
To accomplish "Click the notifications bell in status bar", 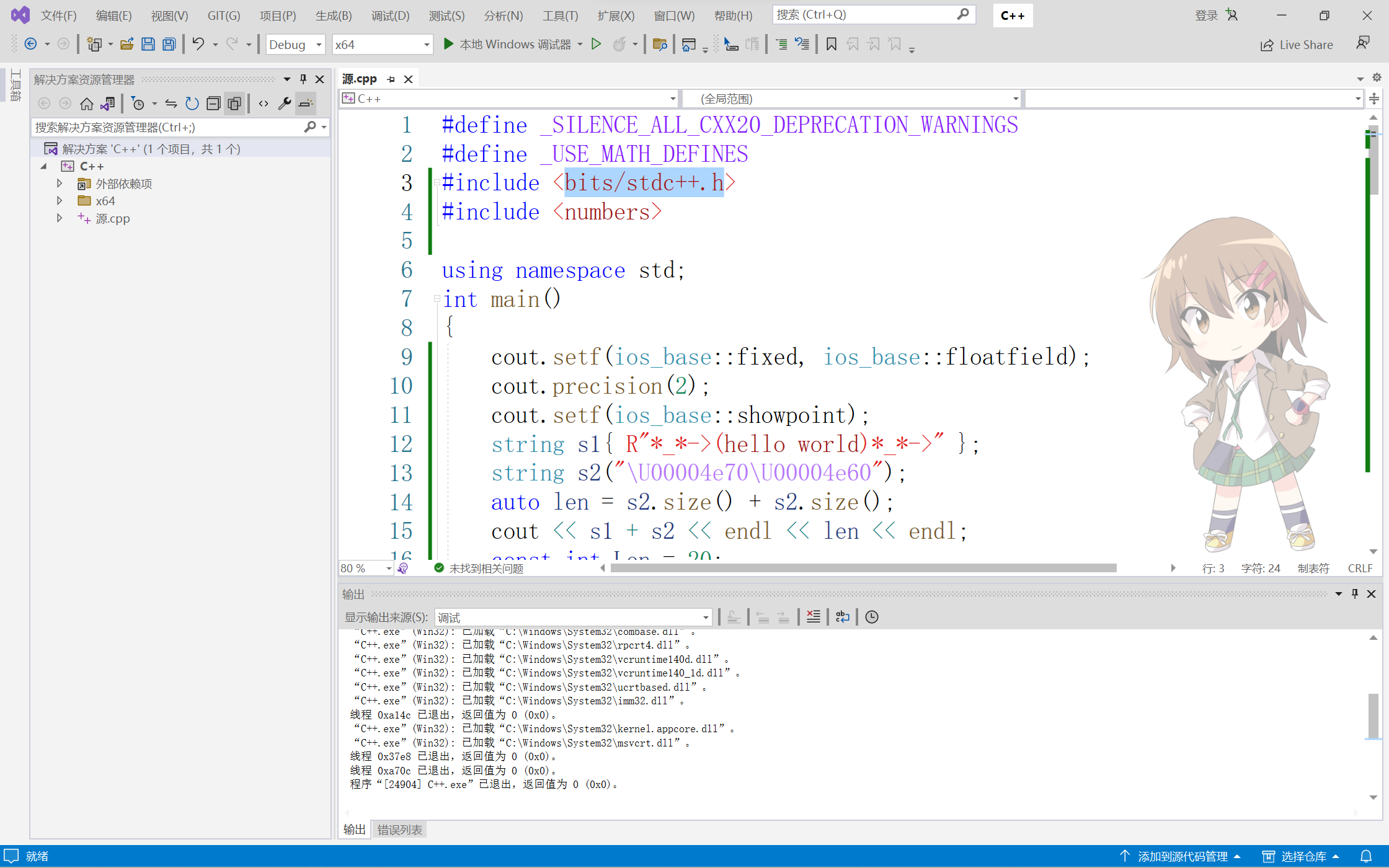I will tap(1366, 856).
